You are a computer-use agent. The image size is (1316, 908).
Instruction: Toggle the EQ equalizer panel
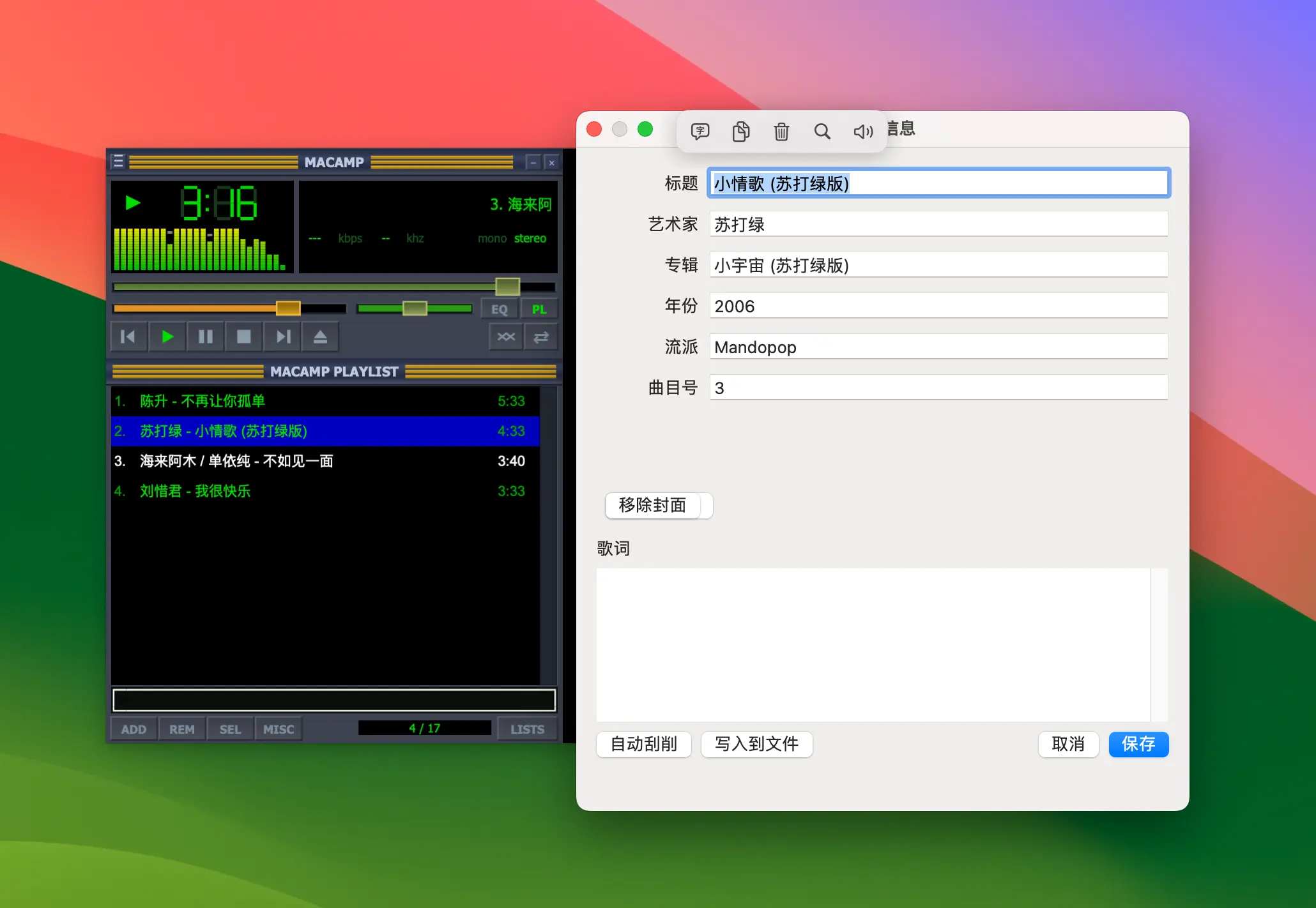(500, 309)
